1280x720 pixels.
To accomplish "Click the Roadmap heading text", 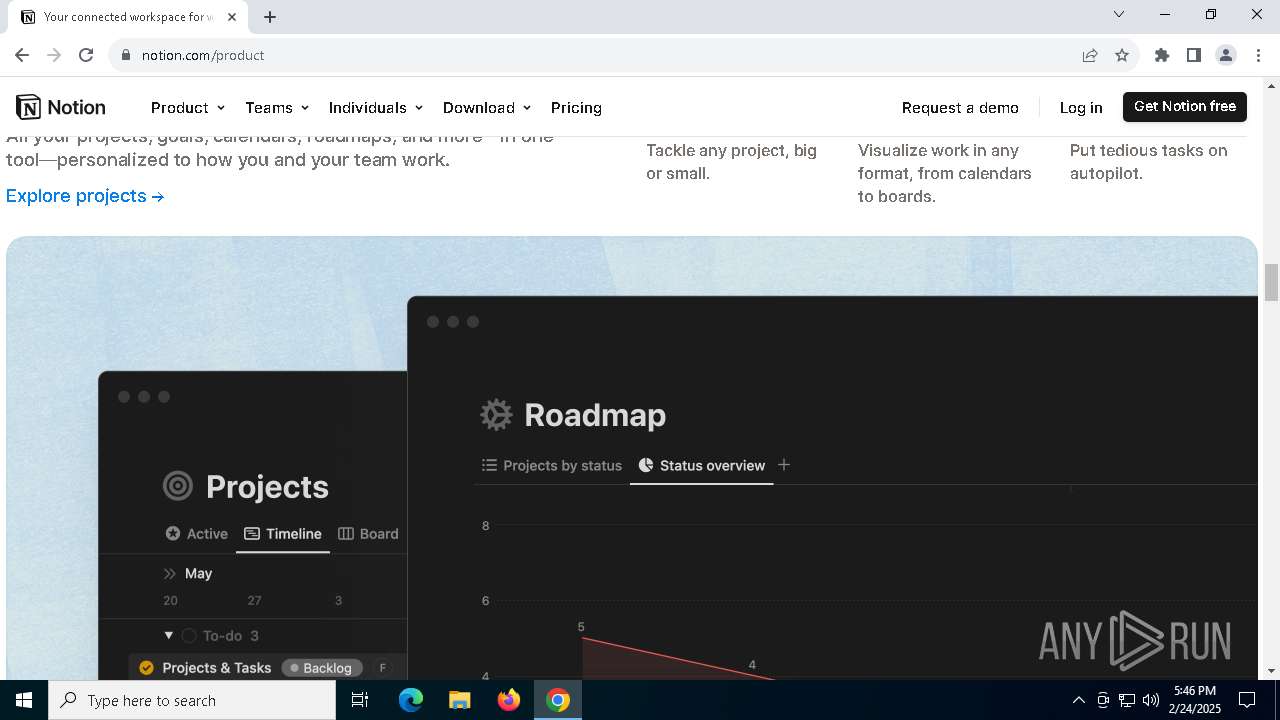I will [x=595, y=414].
